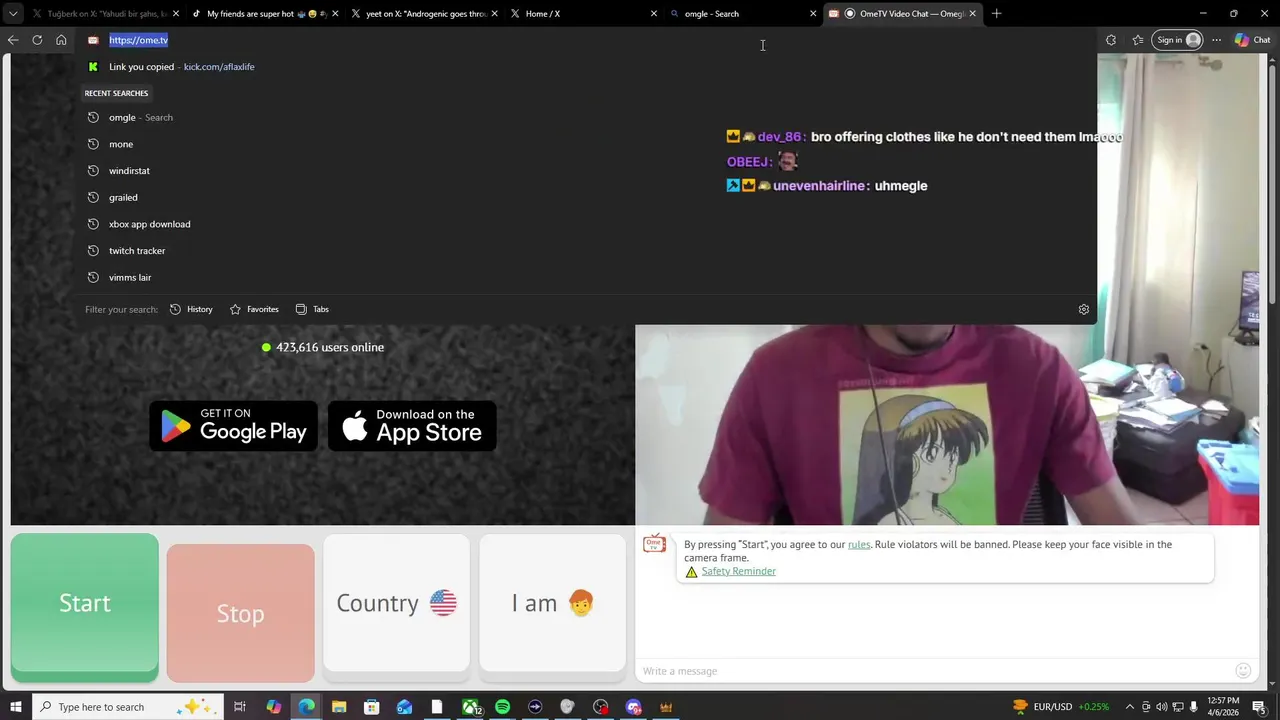Reload the page with refresh icon
The width and height of the screenshot is (1280, 720).
[x=37, y=40]
